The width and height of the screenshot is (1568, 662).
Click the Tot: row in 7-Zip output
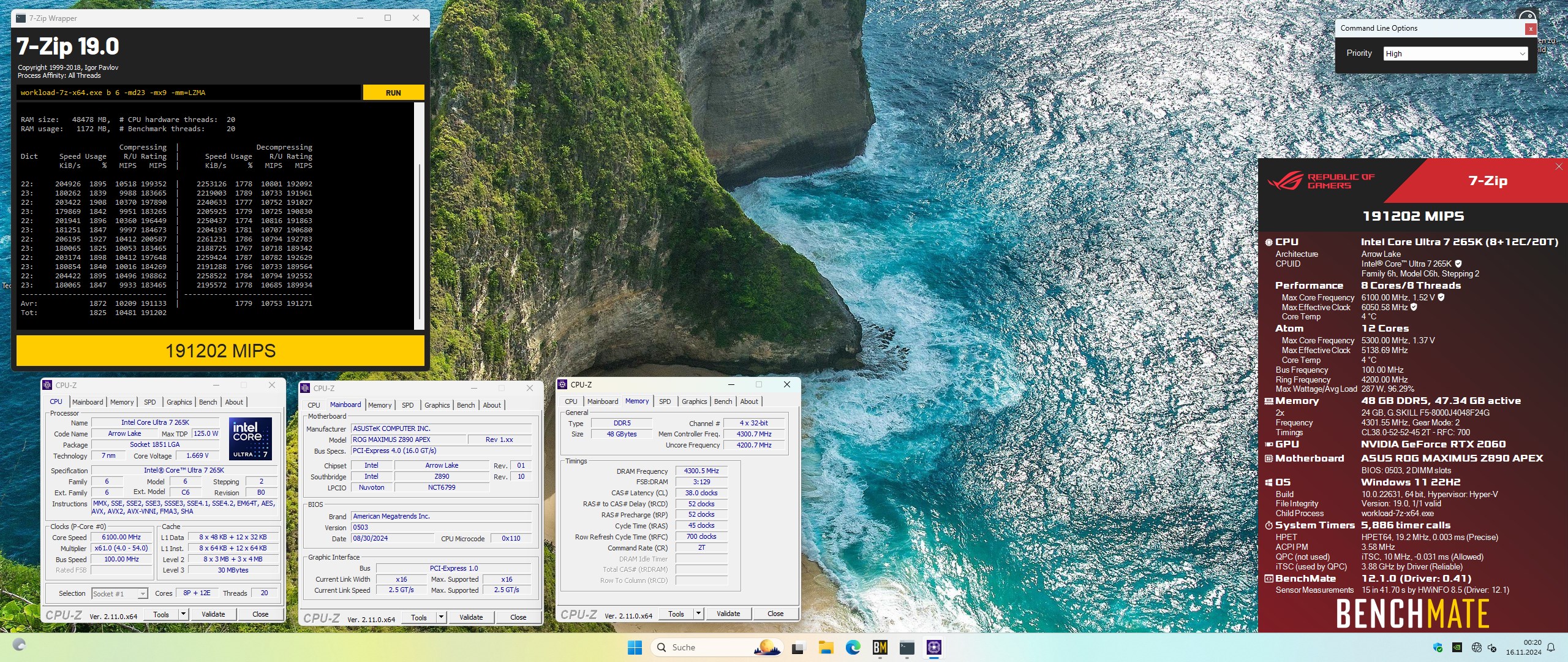[x=94, y=313]
